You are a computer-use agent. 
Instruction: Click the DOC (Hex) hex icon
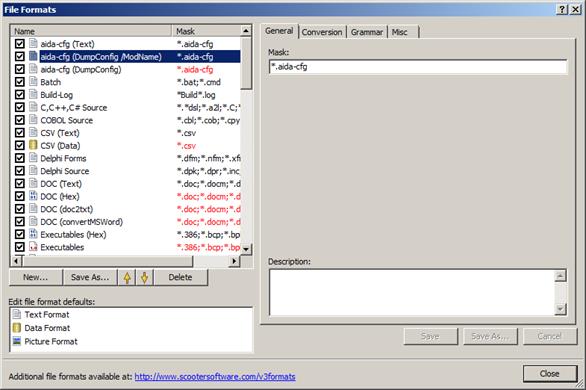pos(33,196)
